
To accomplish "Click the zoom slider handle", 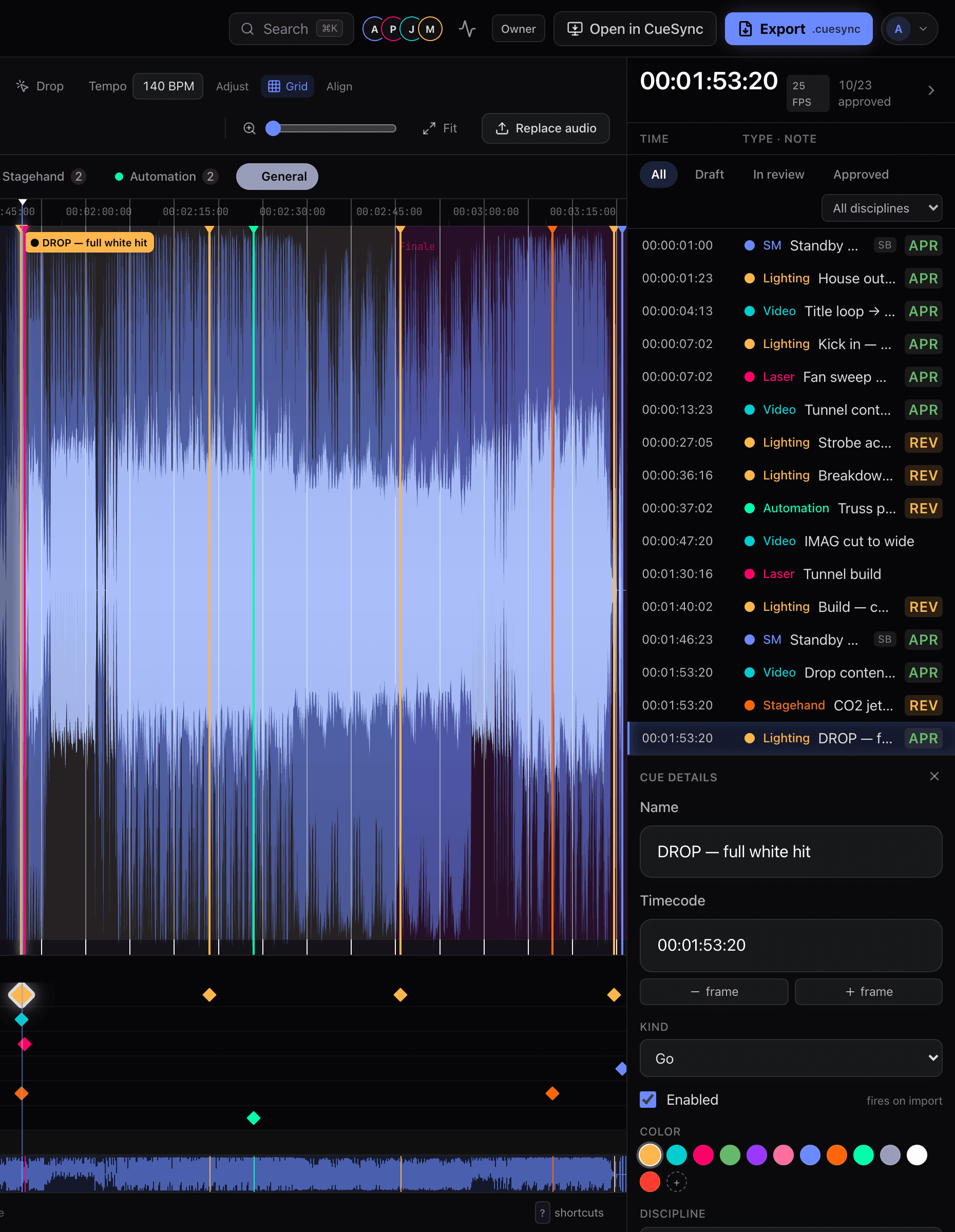I will 273,129.
